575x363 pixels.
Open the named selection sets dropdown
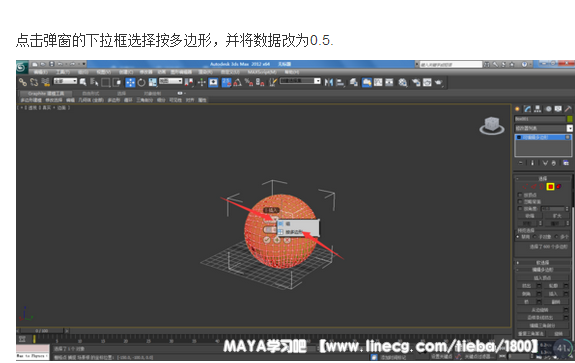pos(300,81)
